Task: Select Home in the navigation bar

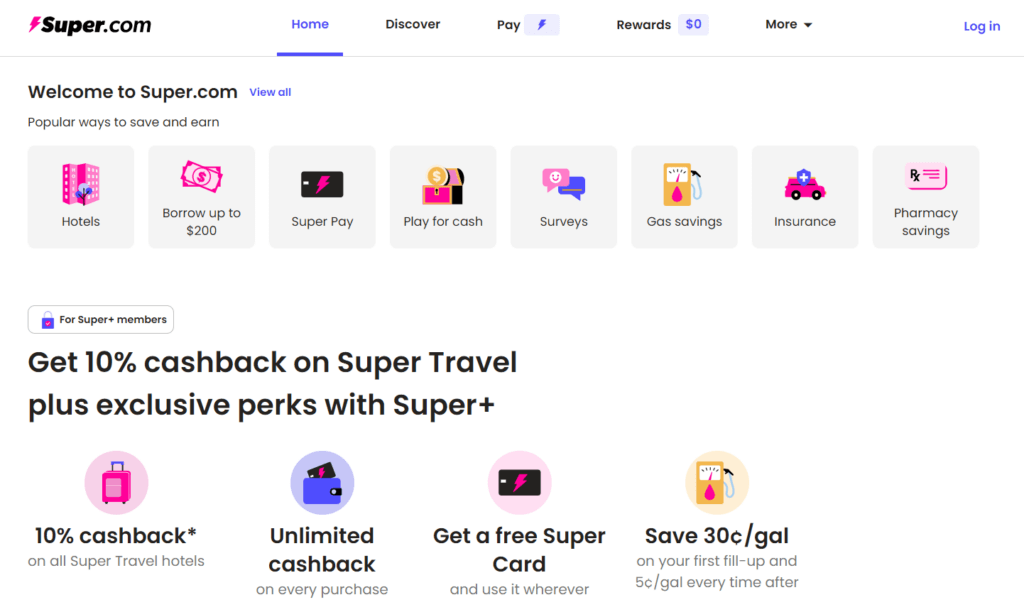Action: point(309,23)
